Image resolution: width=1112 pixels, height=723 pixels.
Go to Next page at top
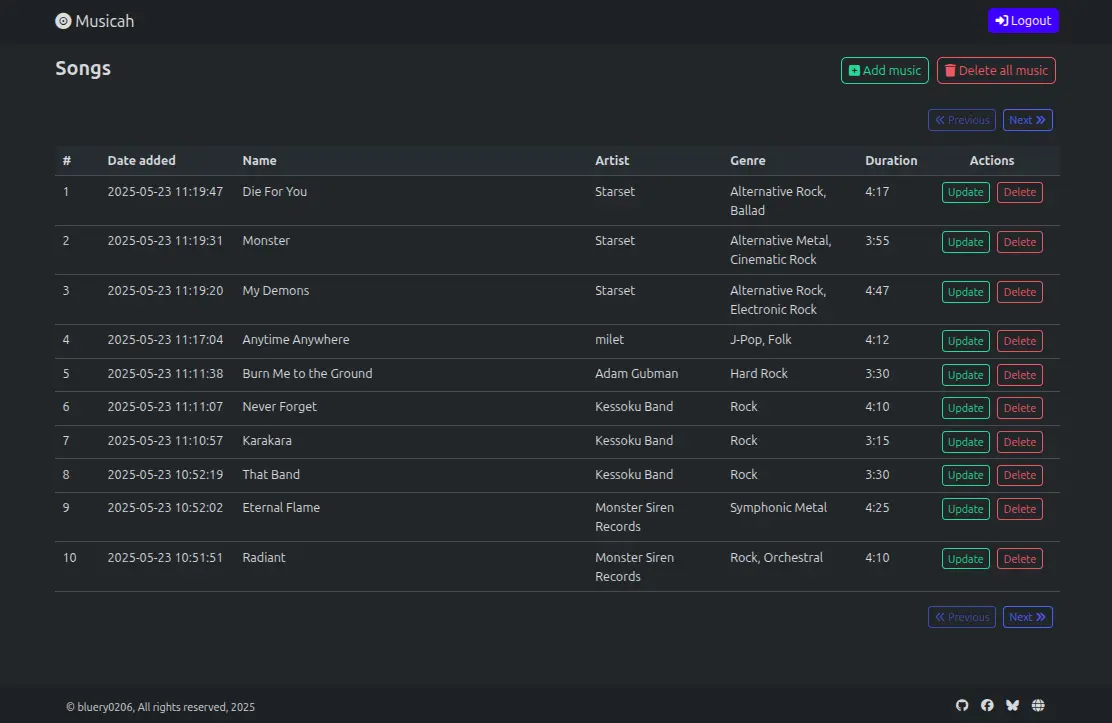1027,120
